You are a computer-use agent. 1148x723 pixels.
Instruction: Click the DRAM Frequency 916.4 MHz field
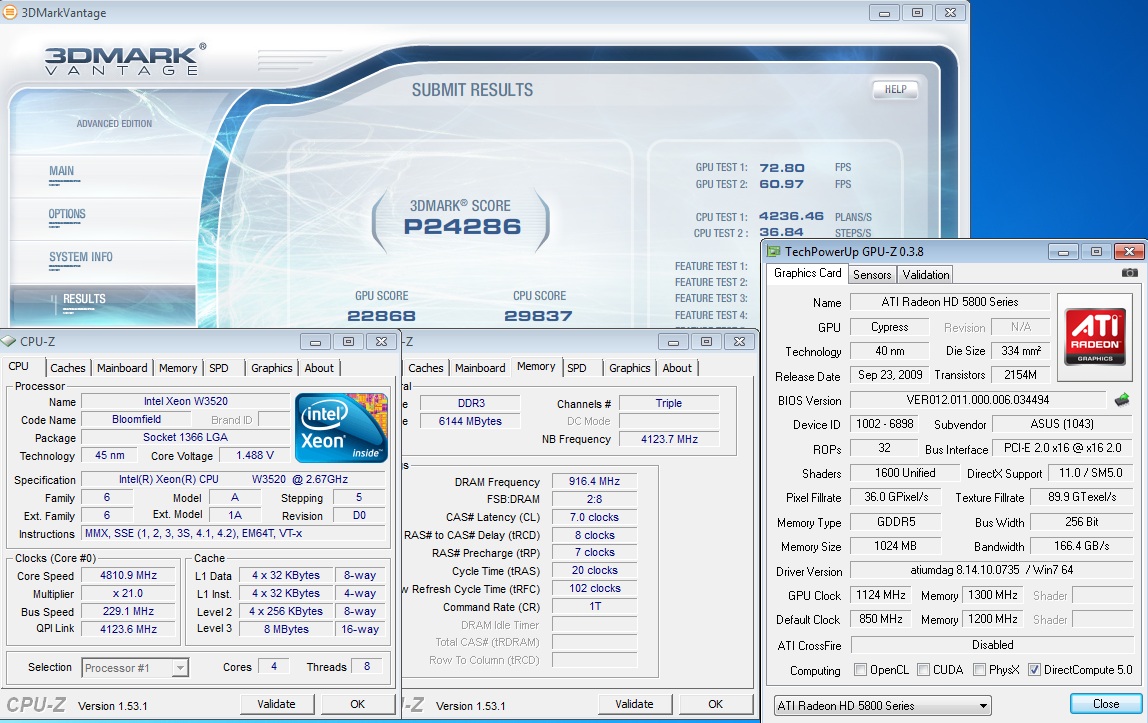click(x=594, y=482)
